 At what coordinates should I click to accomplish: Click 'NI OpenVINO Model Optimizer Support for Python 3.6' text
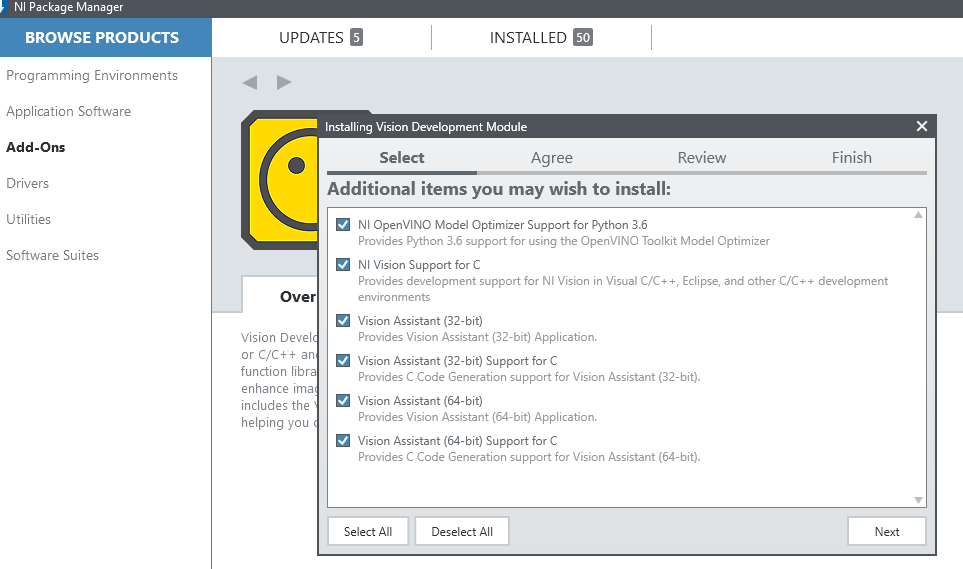(x=502, y=225)
